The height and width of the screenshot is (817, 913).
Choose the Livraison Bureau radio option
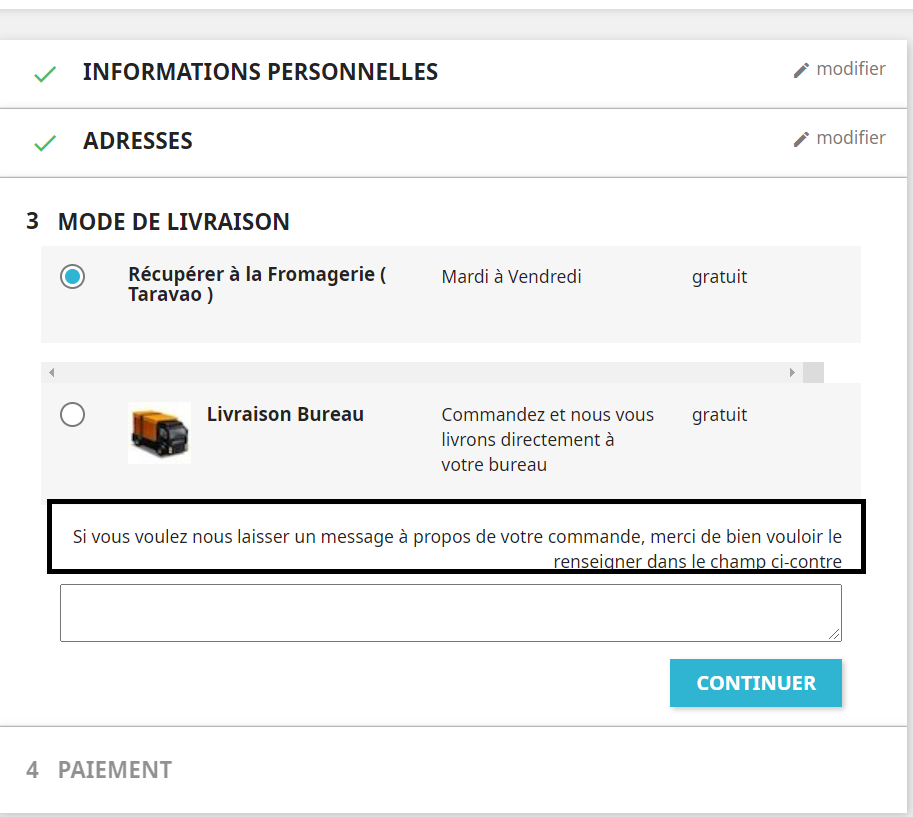click(72, 415)
